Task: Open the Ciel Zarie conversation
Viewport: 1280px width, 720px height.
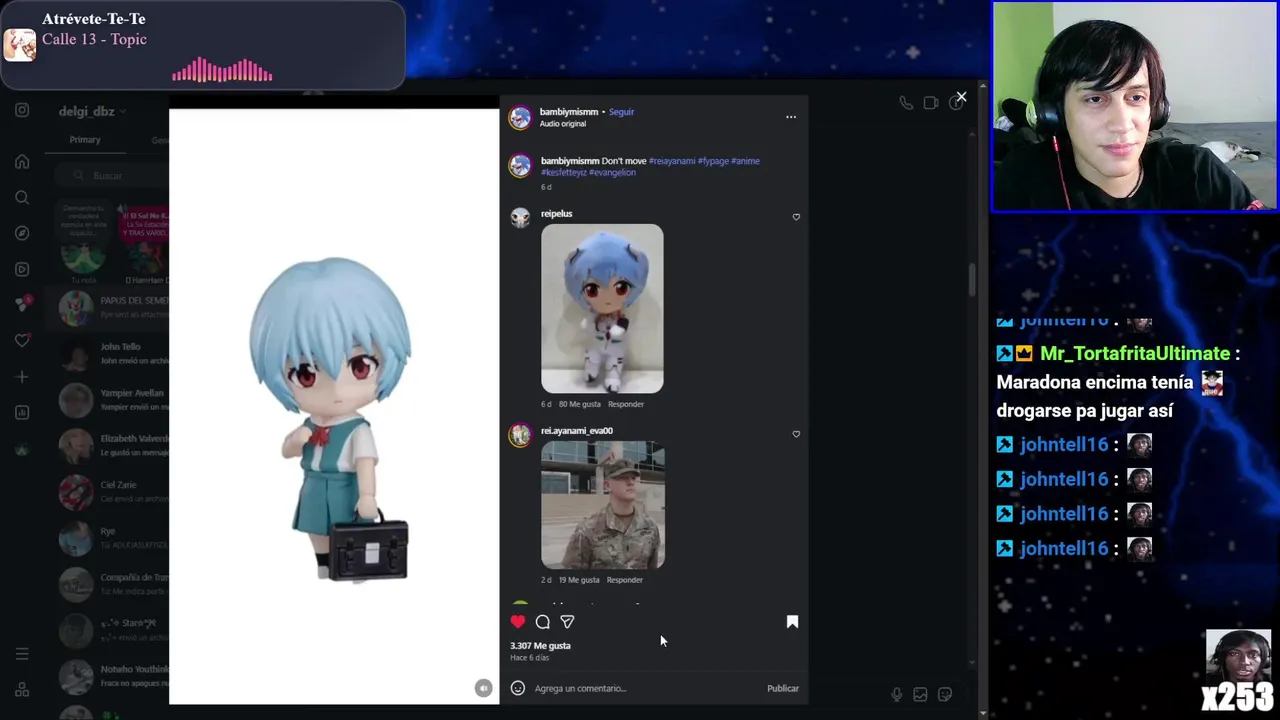Action: click(108, 492)
